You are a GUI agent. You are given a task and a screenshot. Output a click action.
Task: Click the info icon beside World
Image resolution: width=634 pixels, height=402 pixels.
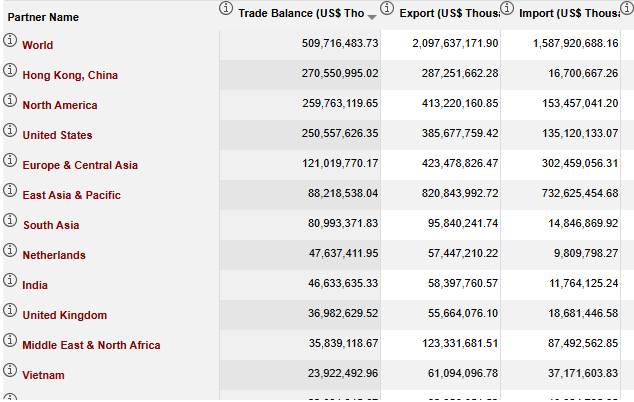[10, 40]
